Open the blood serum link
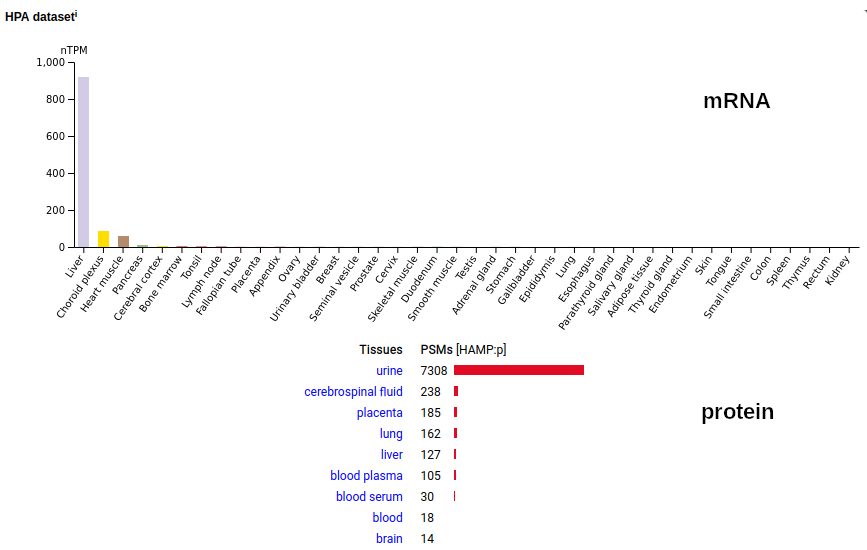Screen dimensions: 867x550 pyautogui.click(x=369, y=497)
